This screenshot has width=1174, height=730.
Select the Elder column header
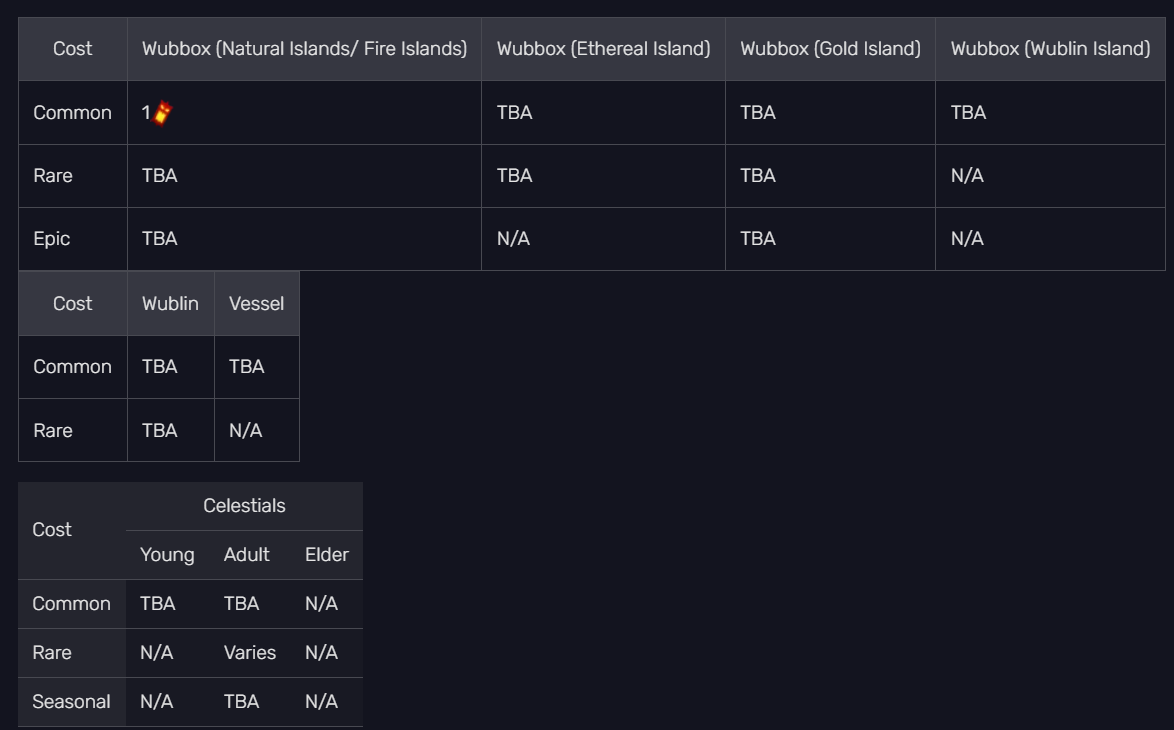coord(326,555)
